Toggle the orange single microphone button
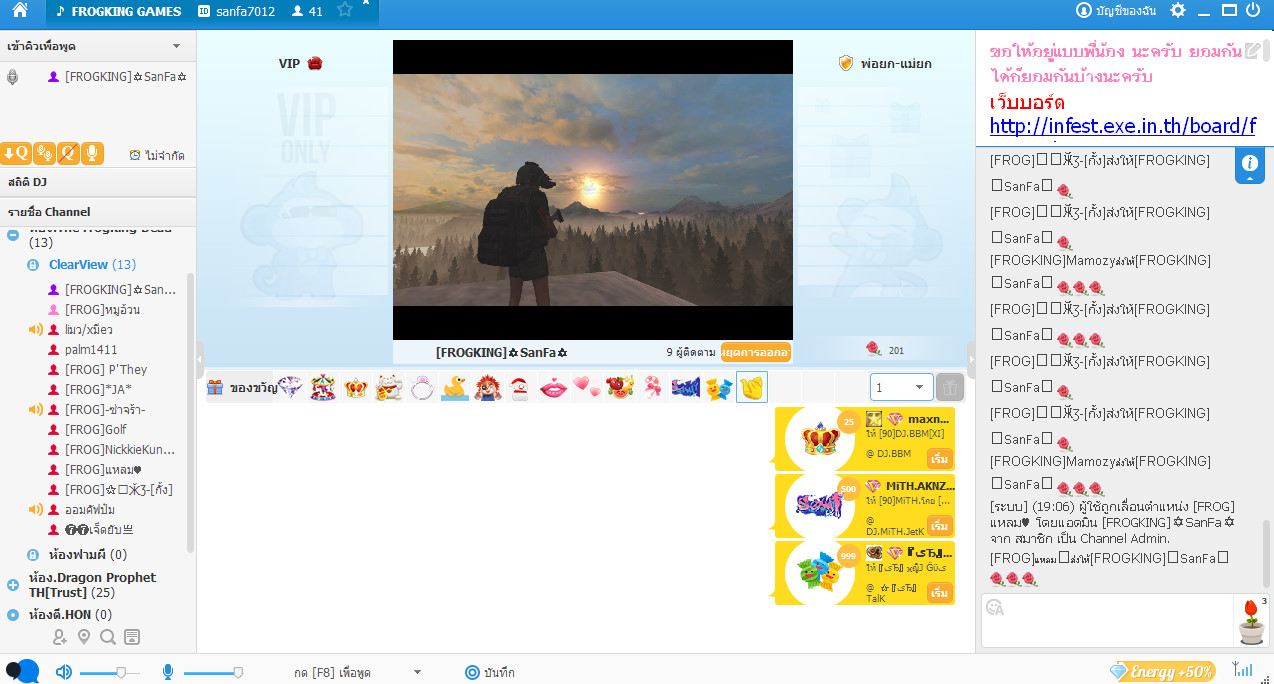This screenshot has width=1274, height=684. click(x=92, y=153)
